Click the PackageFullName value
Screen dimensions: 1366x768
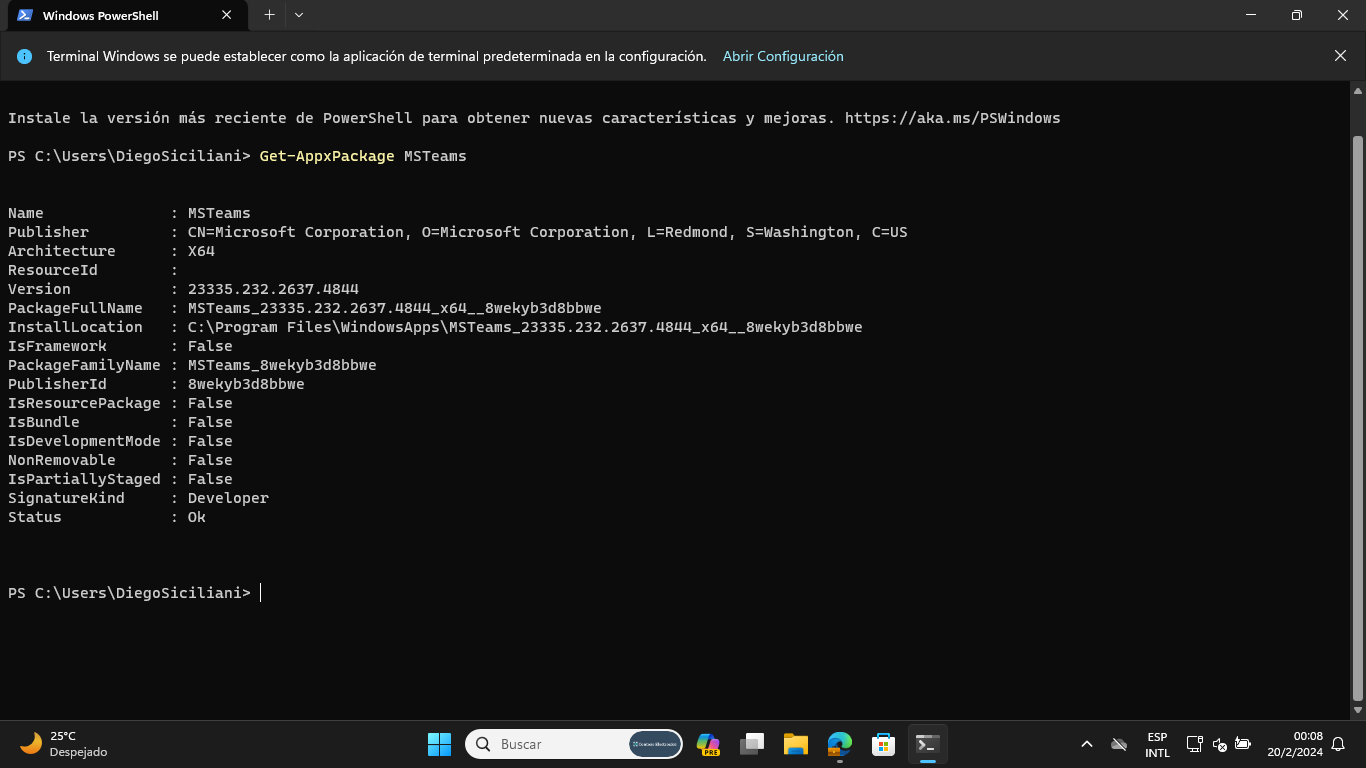tap(394, 308)
